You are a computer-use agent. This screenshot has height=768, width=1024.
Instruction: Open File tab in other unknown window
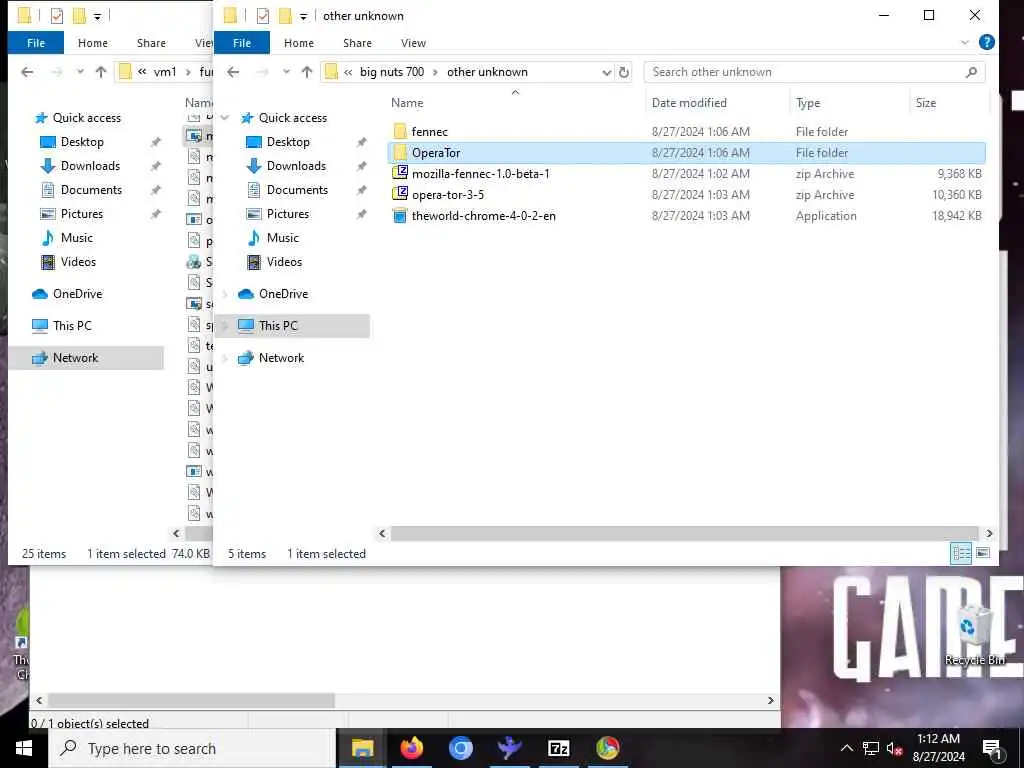click(242, 42)
